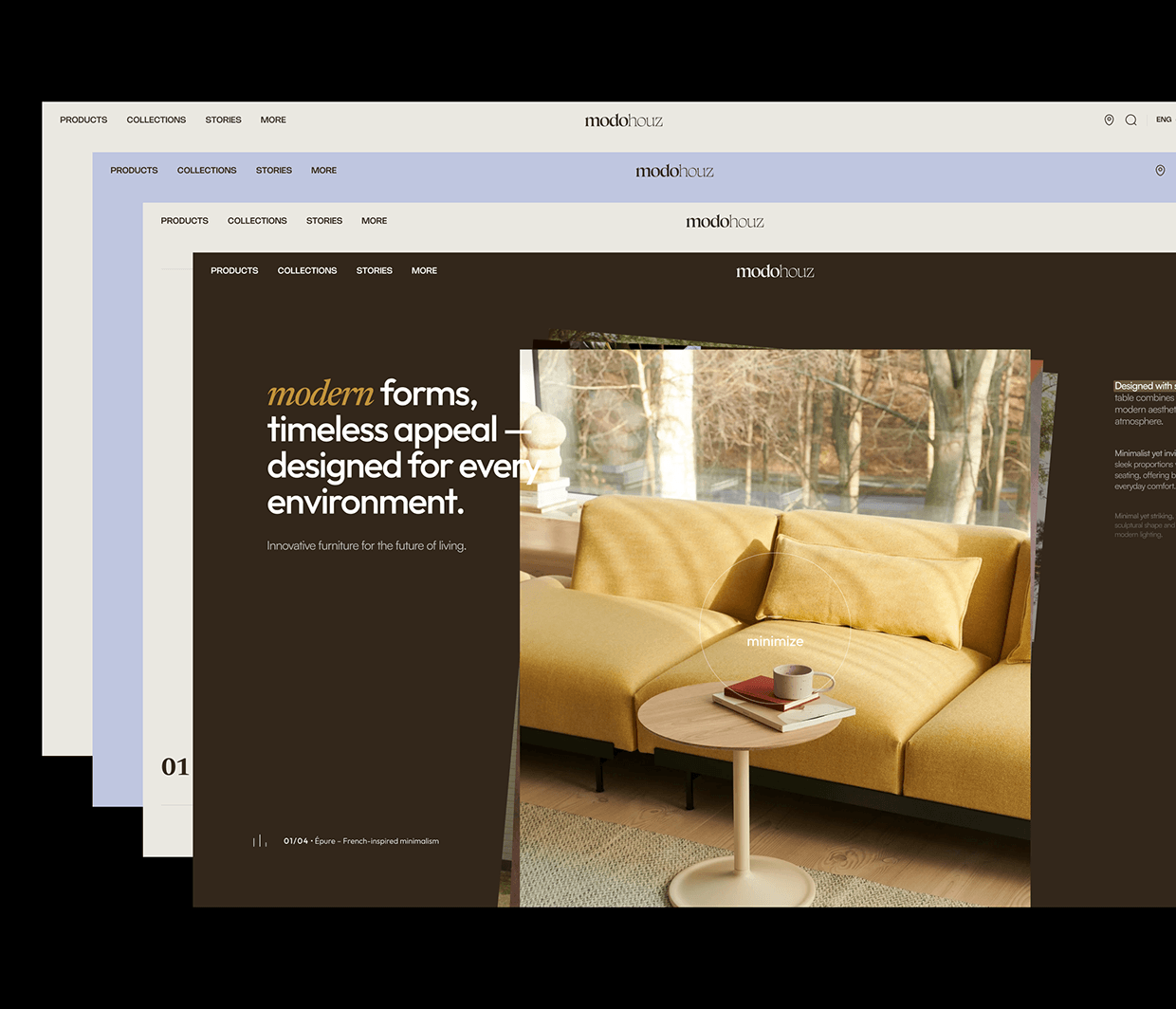Click the 01/04 Épure French-inspired minimalism caption
Screen dimensions: 1176x1009
pyautogui.click(x=361, y=841)
